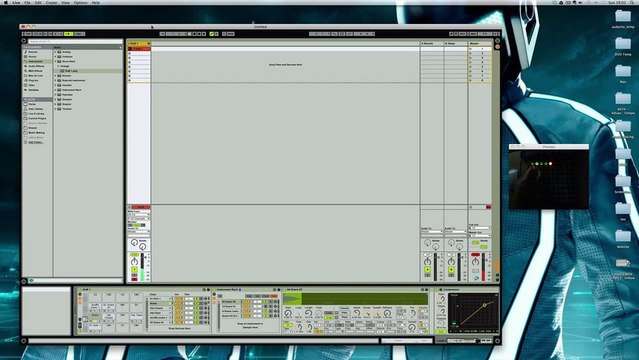Click the Drop Files and Devices Here area
The width and height of the screenshot is (639, 360).
point(285,64)
